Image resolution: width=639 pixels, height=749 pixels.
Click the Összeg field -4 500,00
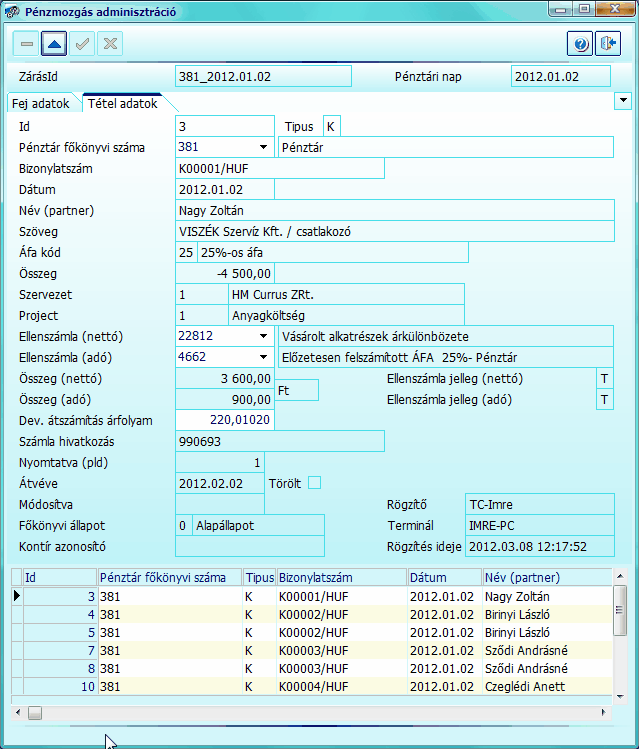click(x=225, y=274)
